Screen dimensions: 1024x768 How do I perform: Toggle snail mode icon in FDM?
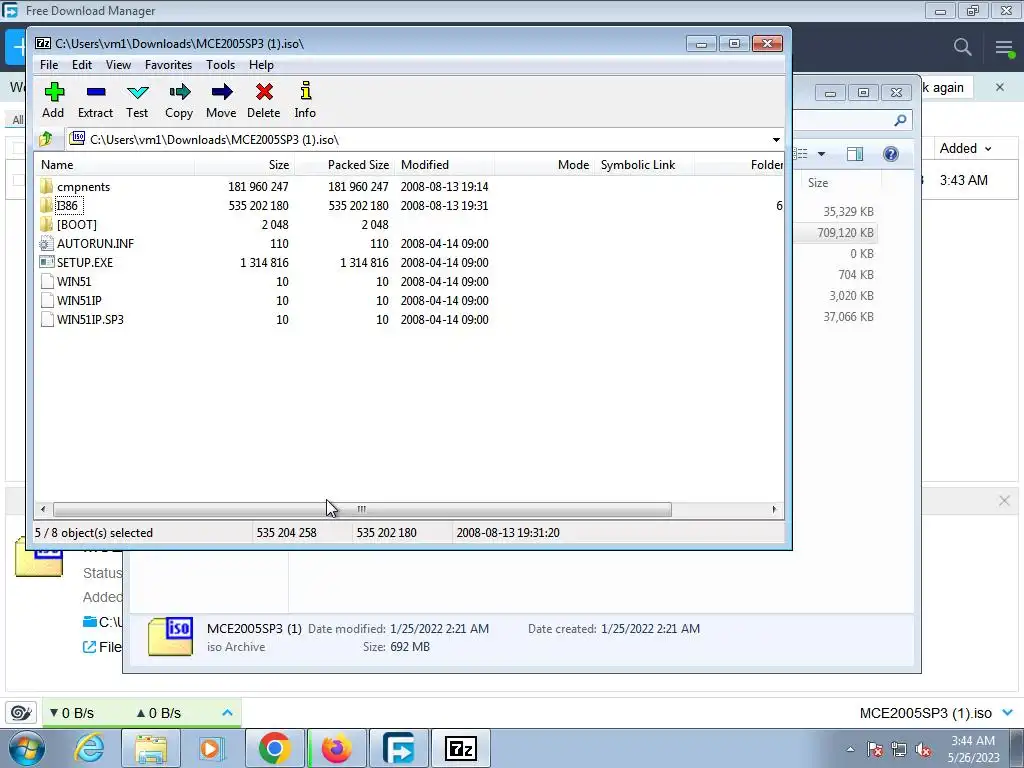point(21,712)
